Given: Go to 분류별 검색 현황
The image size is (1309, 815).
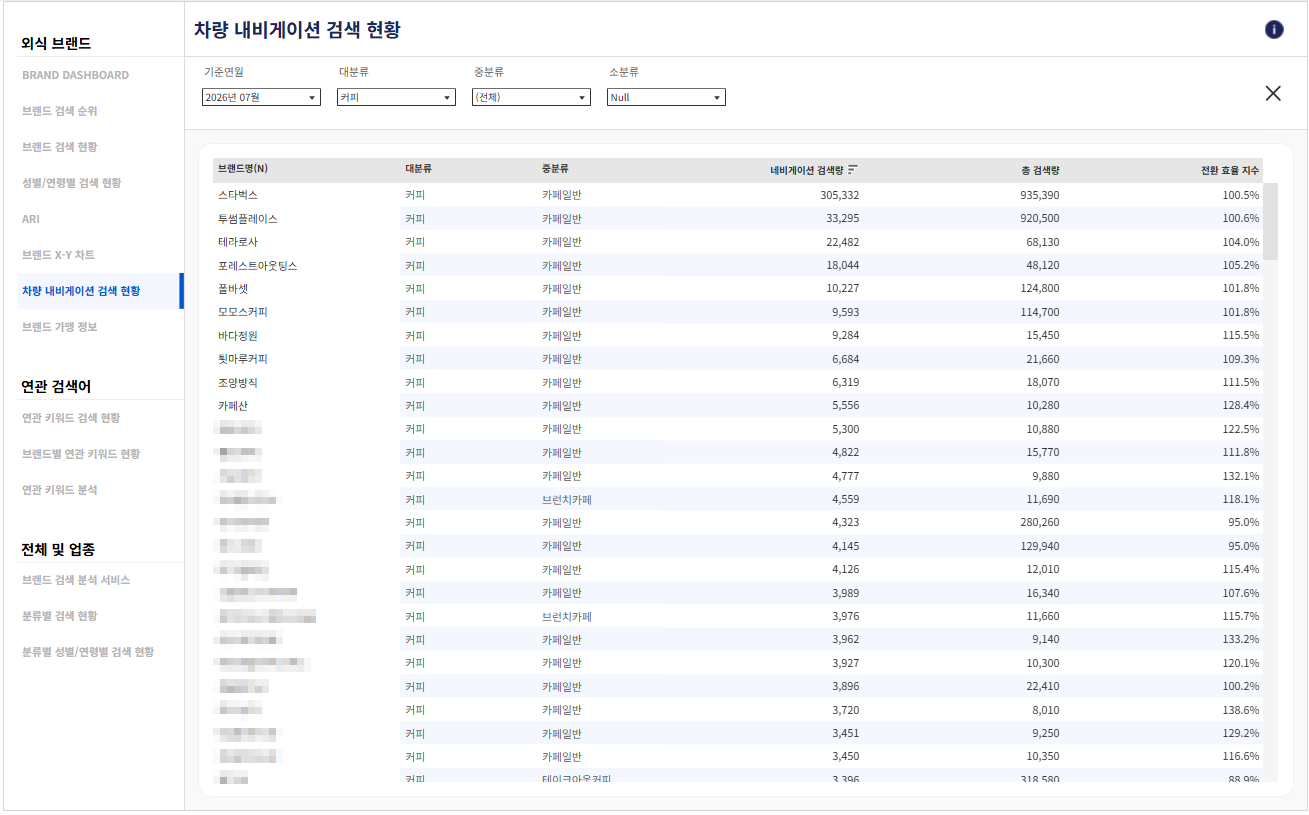Looking at the screenshot, I should click(x=60, y=616).
